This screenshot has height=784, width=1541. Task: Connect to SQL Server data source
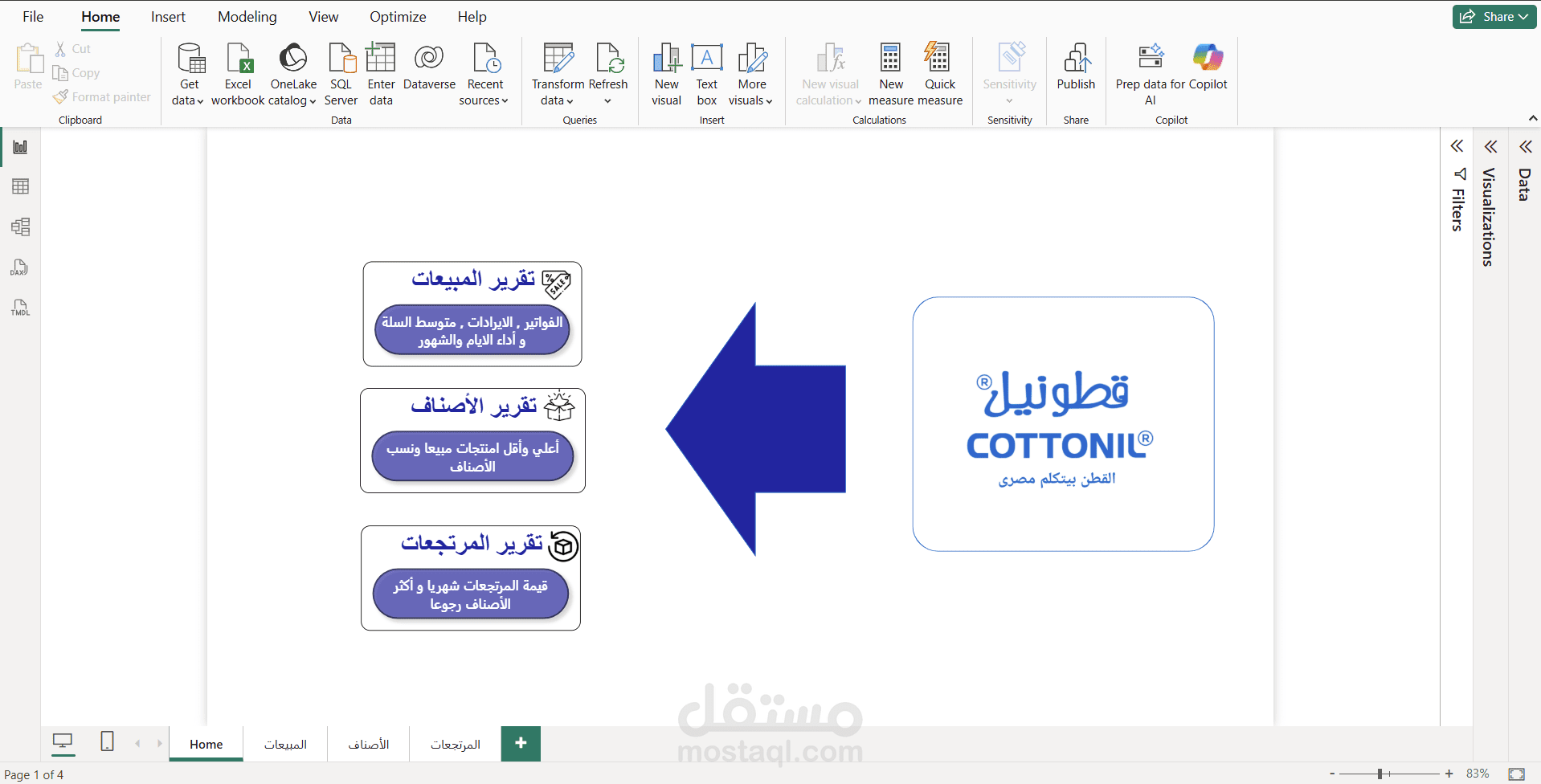(341, 72)
